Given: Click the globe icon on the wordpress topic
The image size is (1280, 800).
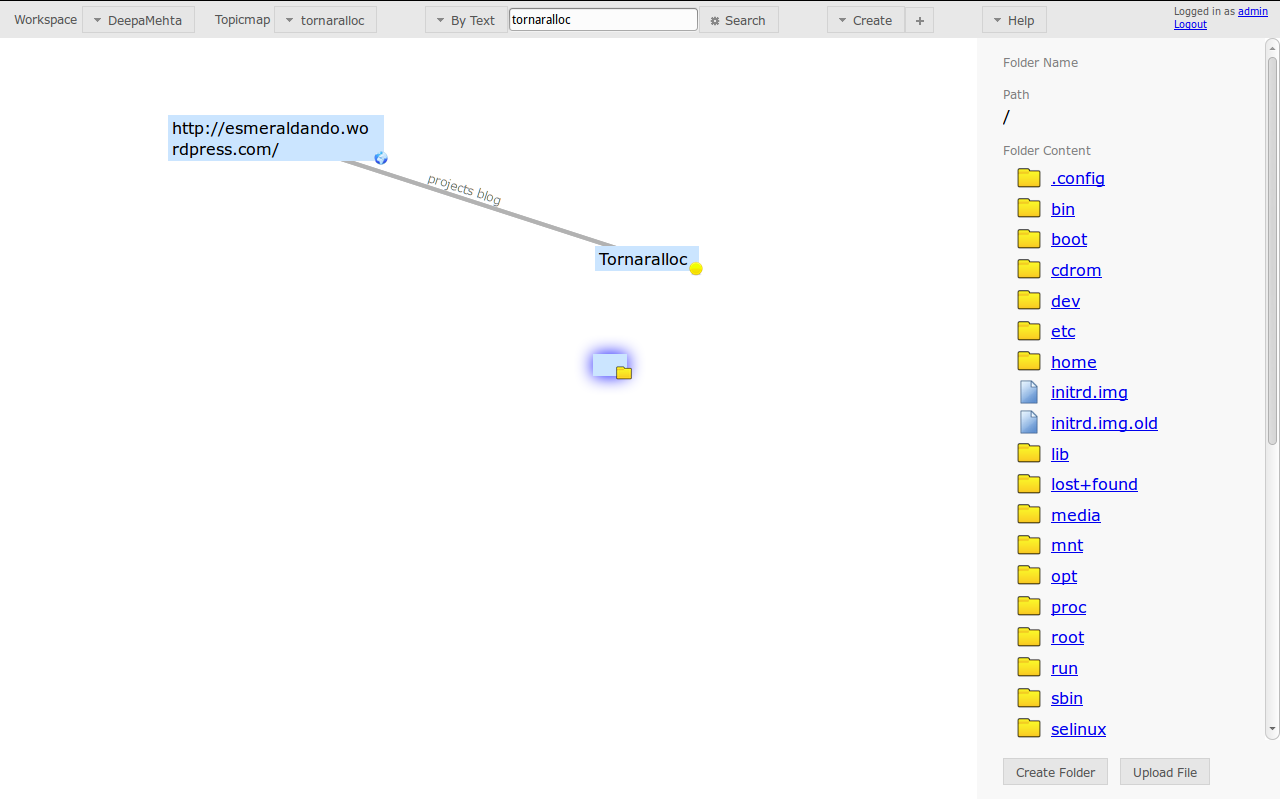Looking at the screenshot, I should tap(381, 158).
